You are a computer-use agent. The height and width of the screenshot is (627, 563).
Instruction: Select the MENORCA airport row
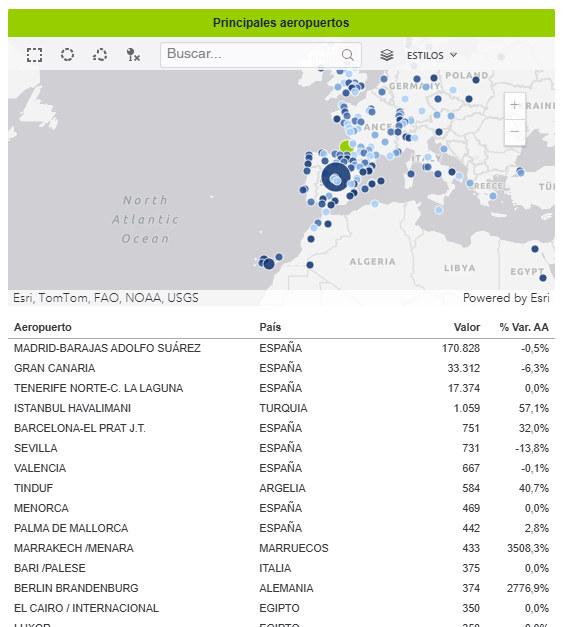282,508
